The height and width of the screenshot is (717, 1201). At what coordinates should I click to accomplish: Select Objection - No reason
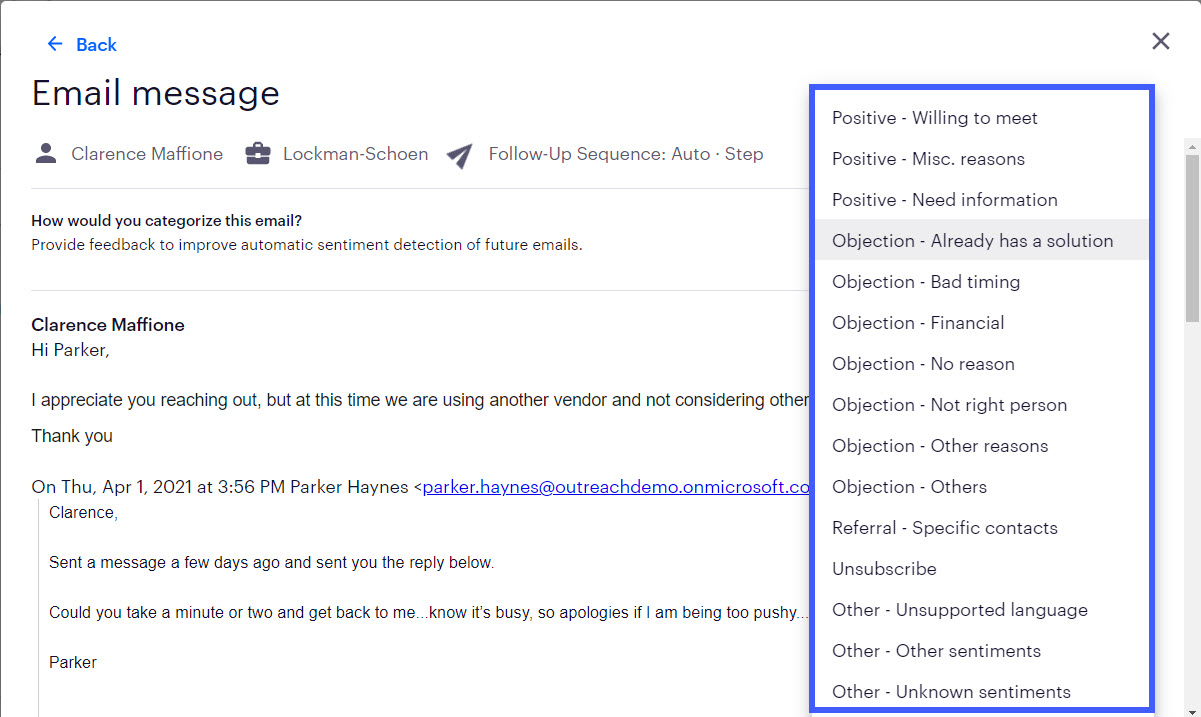[982, 364]
